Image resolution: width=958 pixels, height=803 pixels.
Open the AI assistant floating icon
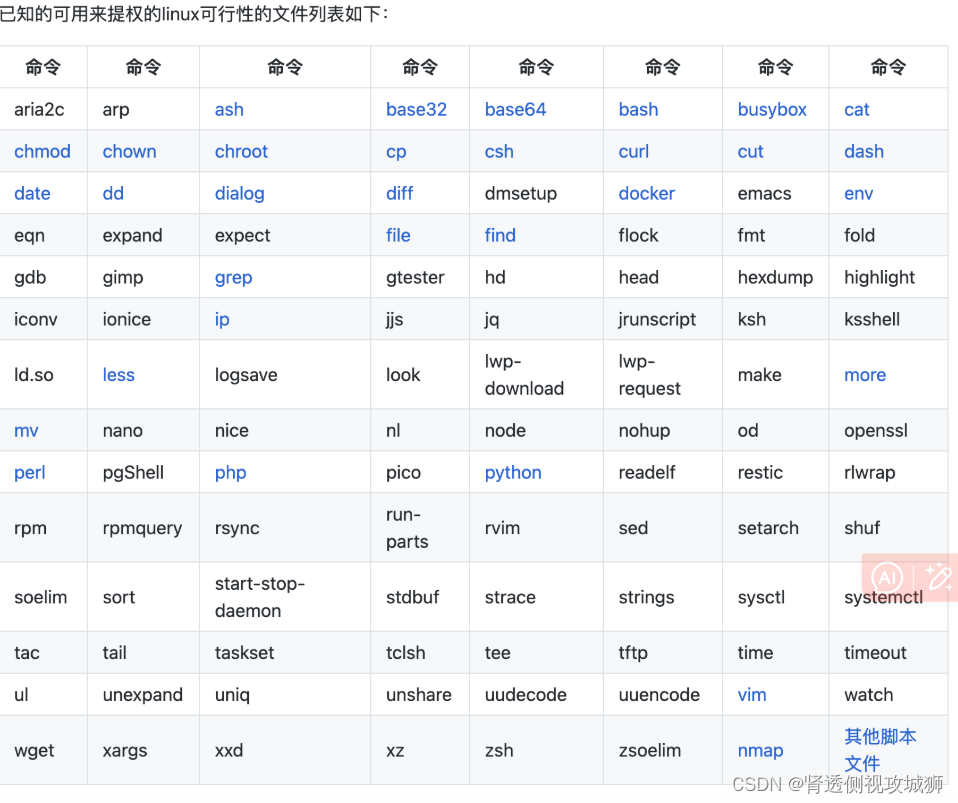pyautogui.click(x=887, y=577)
